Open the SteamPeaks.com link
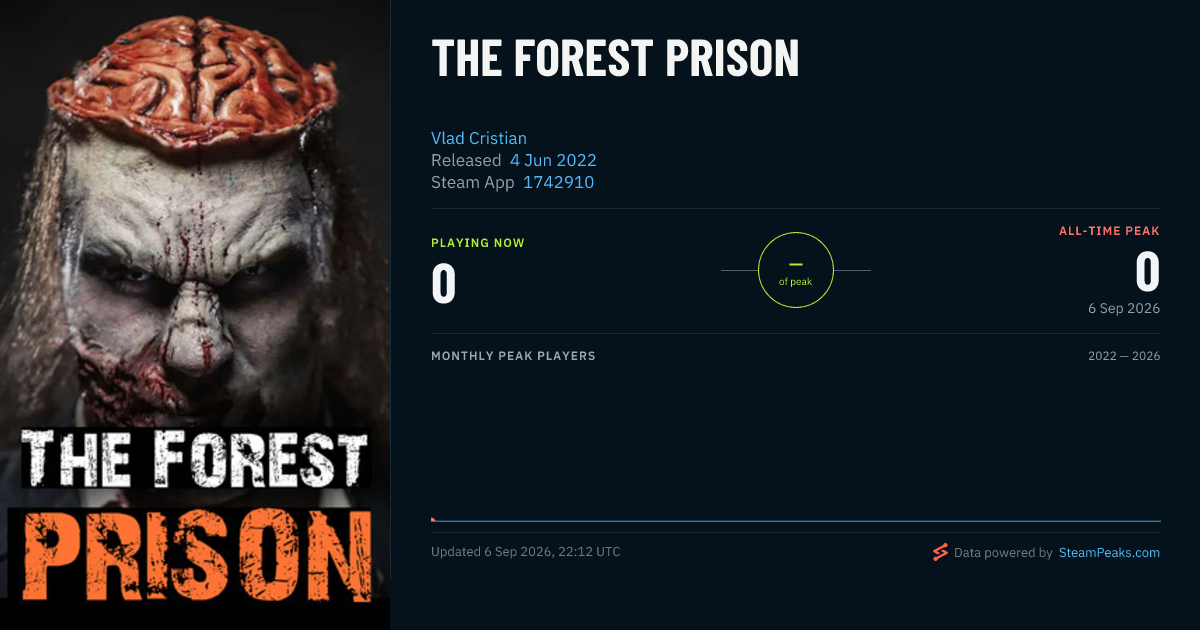 click(1109, 552)
